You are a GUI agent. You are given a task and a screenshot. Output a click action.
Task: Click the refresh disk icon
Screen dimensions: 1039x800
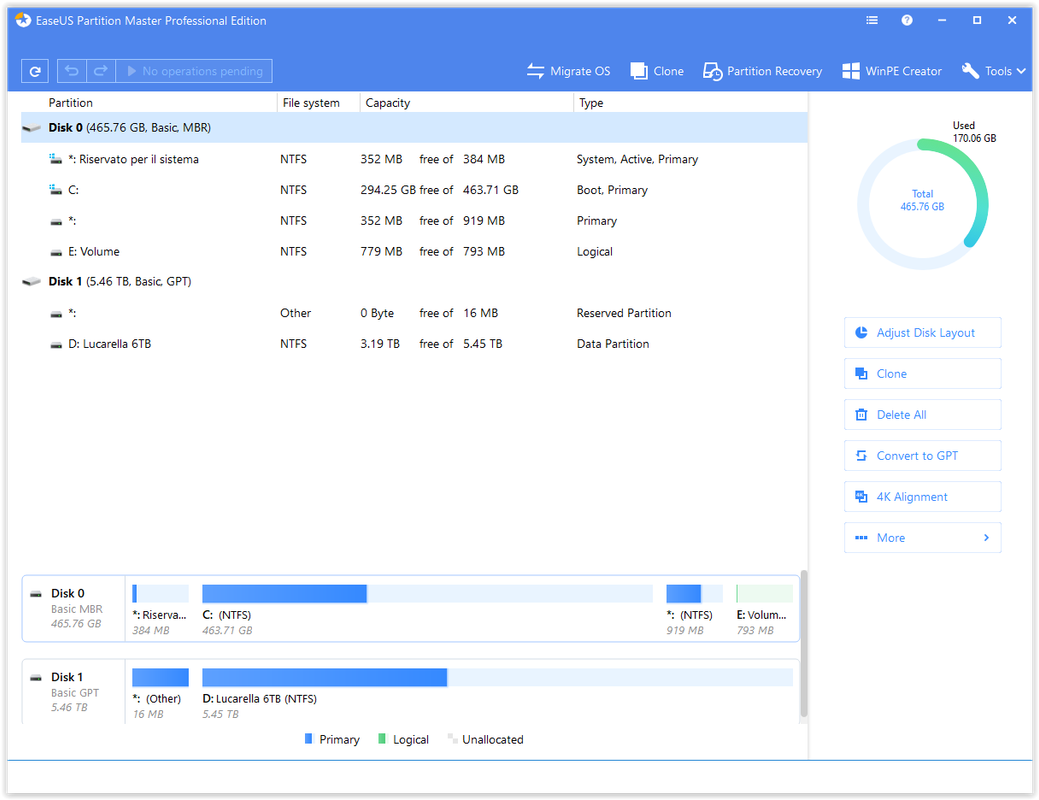click(x=34, y=71)
